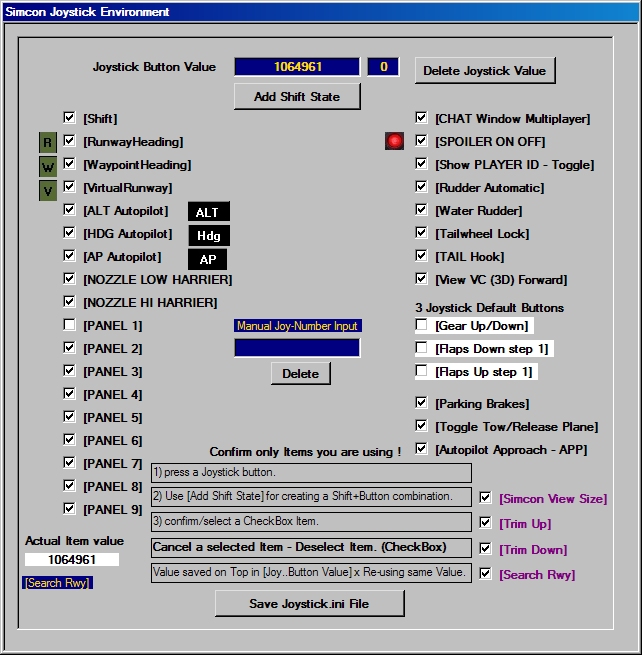This screenshot has width=642, height=655.
Task: Uncheck the [PANEL 5] checkbox
Action: click(x=69, y=416)
